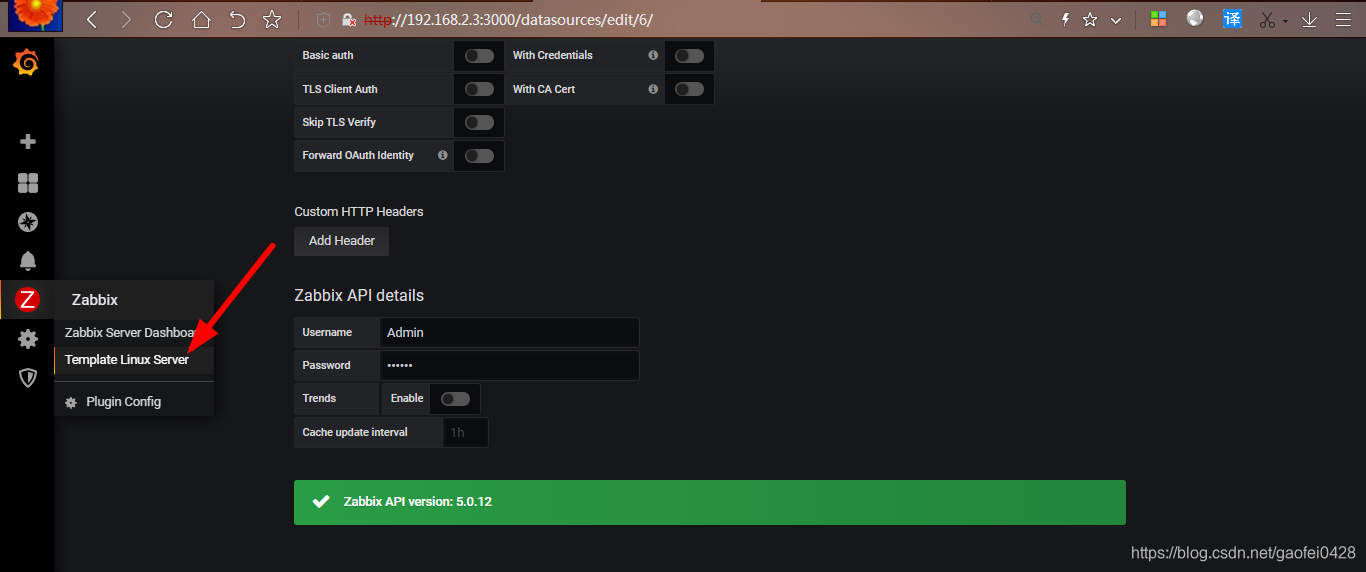Click the Custom HTTP Headers label
This screenshot has height=572, width=1366.
[359, 212]
